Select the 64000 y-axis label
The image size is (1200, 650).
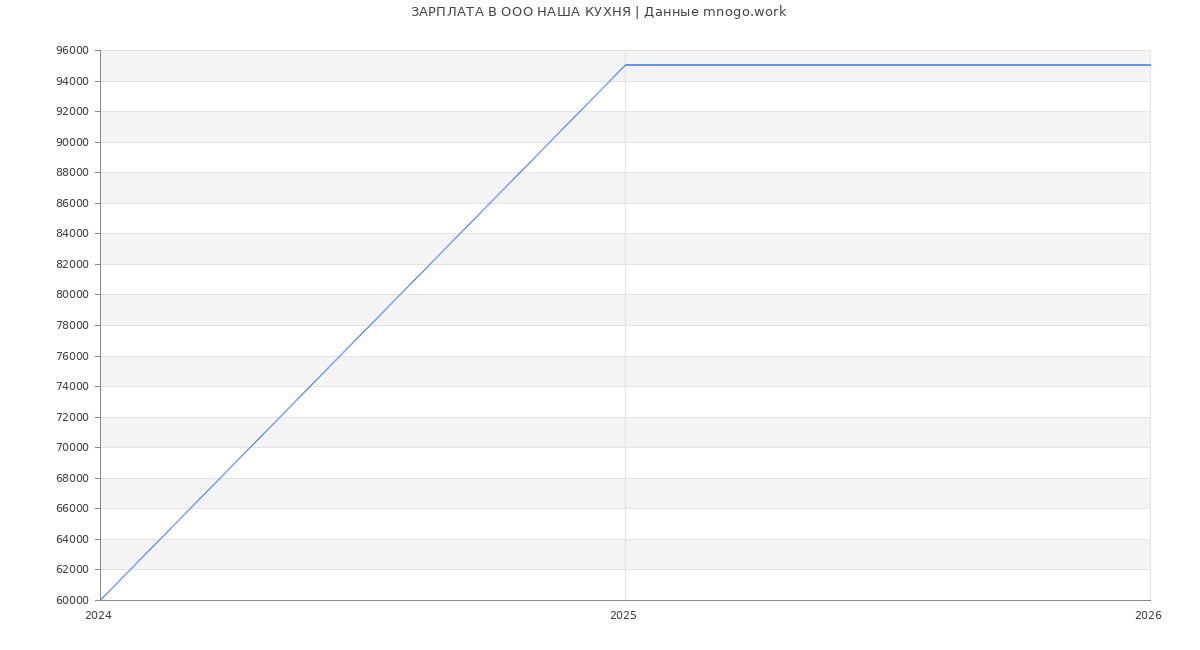[x=72, y=539]
